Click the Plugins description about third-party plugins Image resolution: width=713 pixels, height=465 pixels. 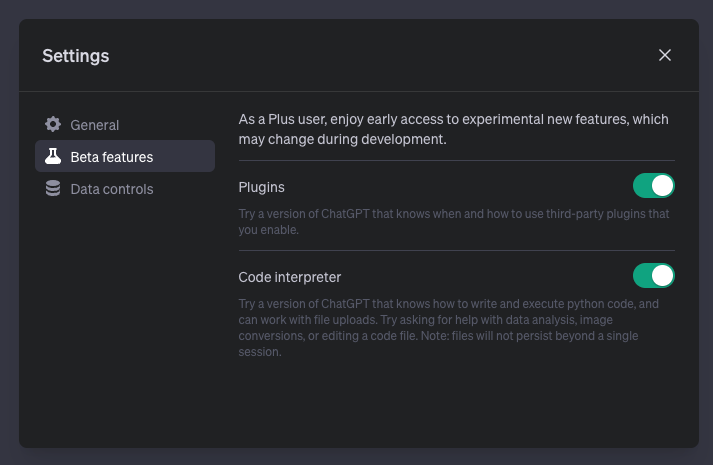pos(454,222)
